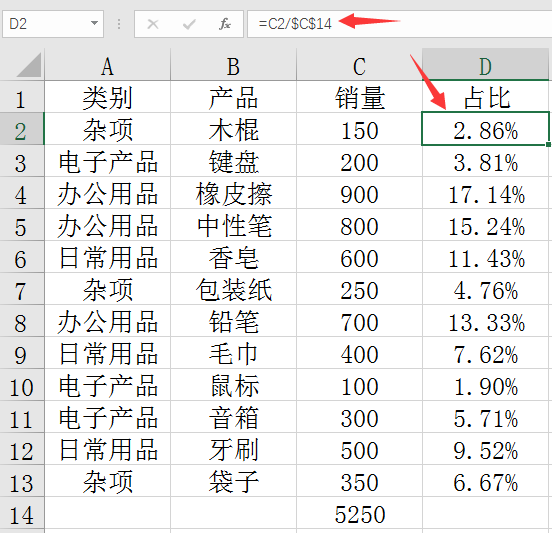Select cell containing 音箱
The width and height of the screenshot is (552, 533).
[233, 417]
